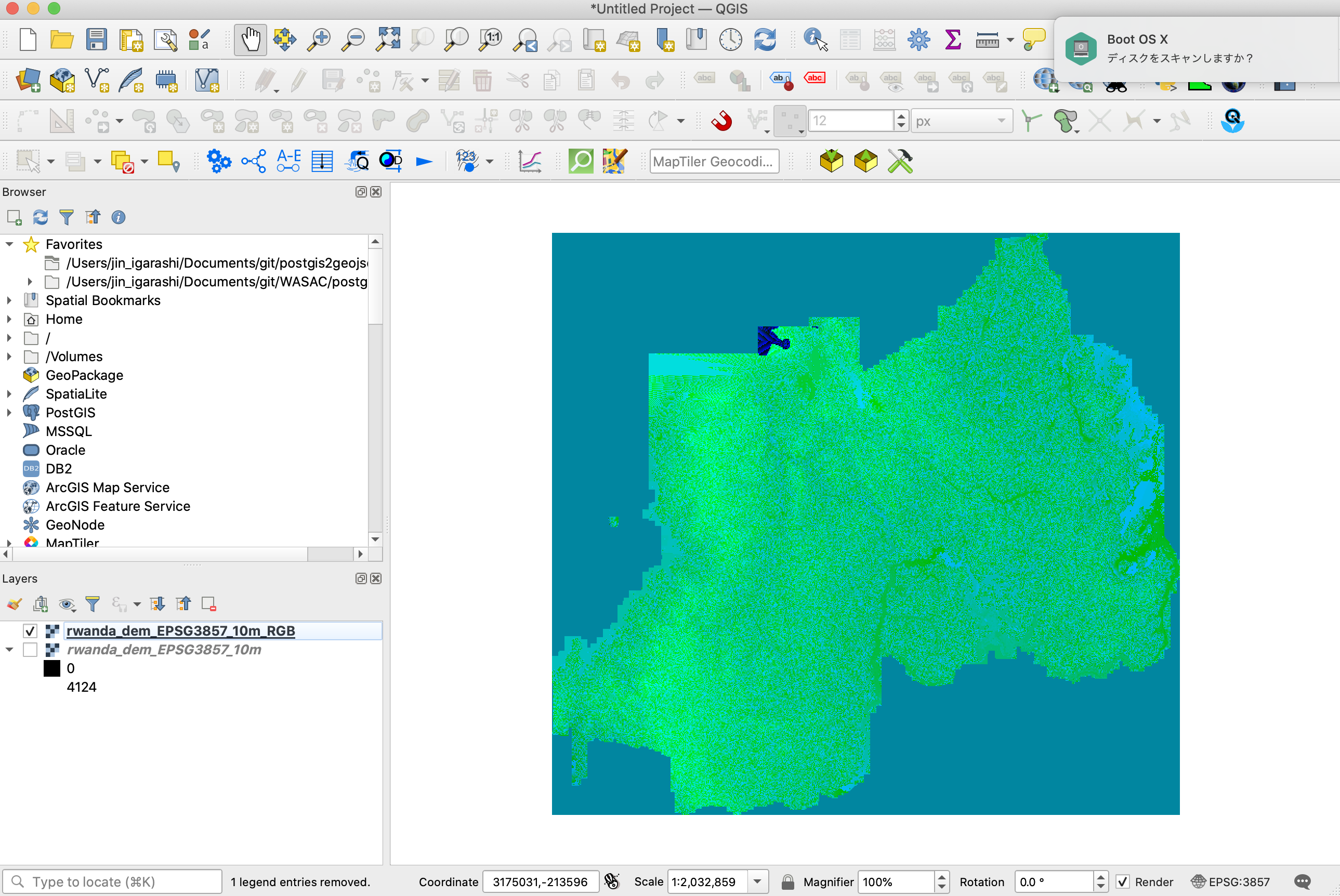Collapse the rwanda_dem_EPSG3857_10m layer legend
Viewport: 1340px width, 896px height.
point(10,650)
